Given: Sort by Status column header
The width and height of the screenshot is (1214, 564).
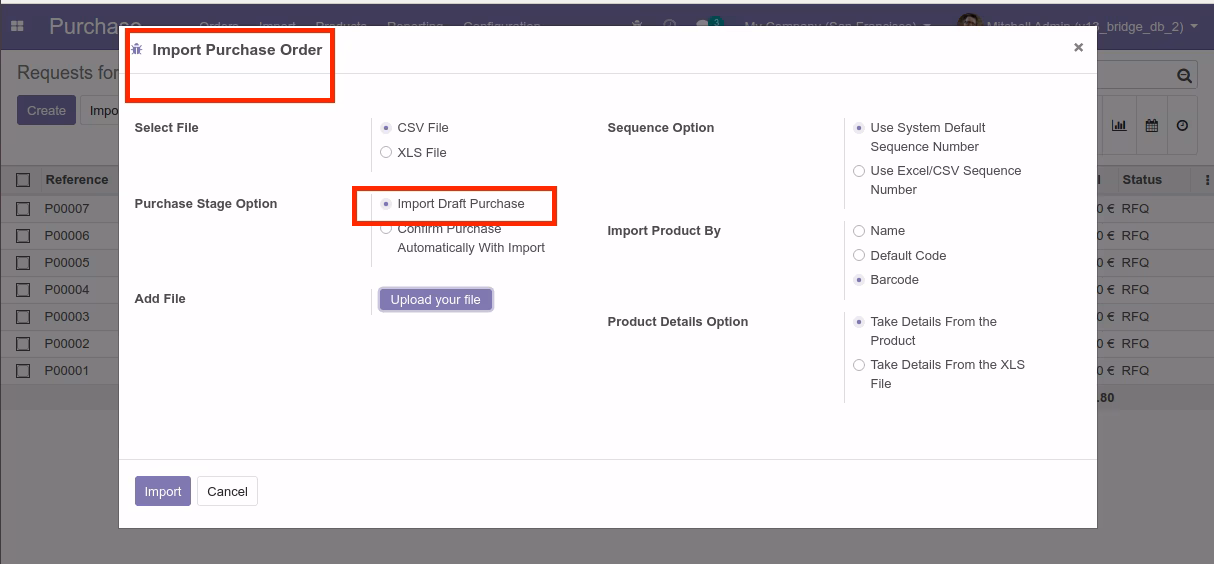Looking at the screenshot, I should (1142, 180).
